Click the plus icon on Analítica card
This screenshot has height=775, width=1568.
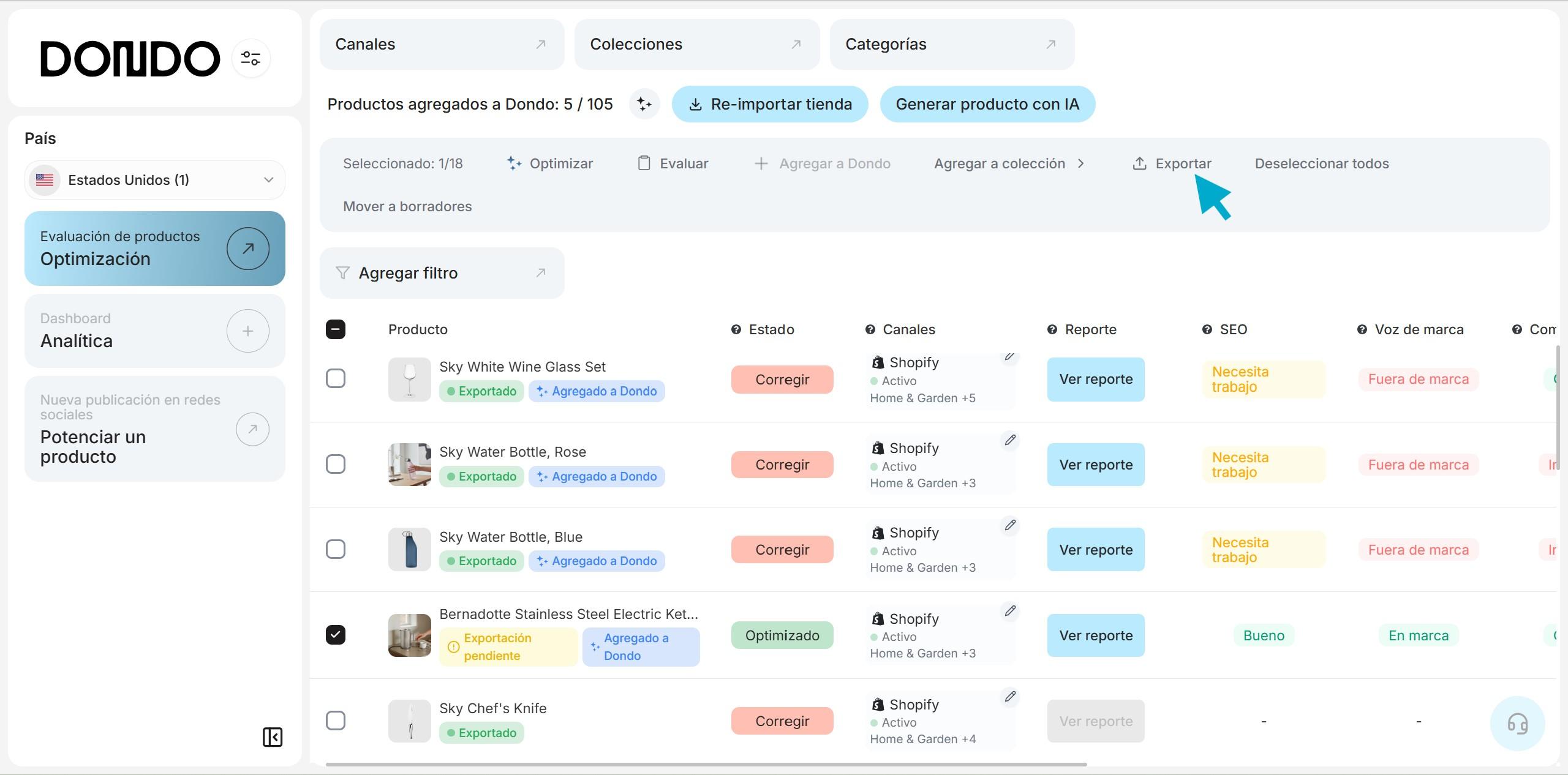point(247,331)
